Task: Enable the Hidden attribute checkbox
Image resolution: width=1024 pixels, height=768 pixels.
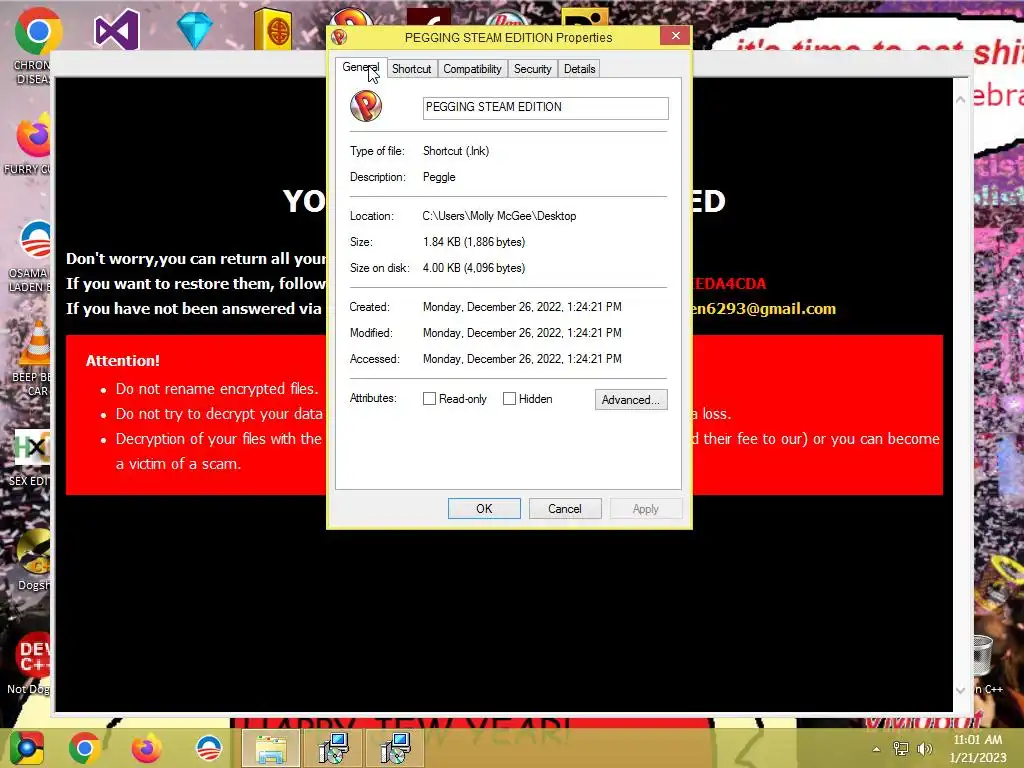Action: pyautogui.click(x=509, y=398)
